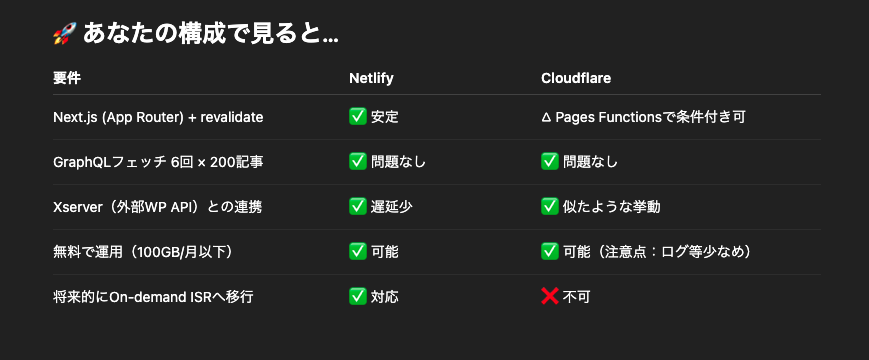Click the Pages Functionsで条件付き可 text
869x360 pixels.
coord(650,117)
